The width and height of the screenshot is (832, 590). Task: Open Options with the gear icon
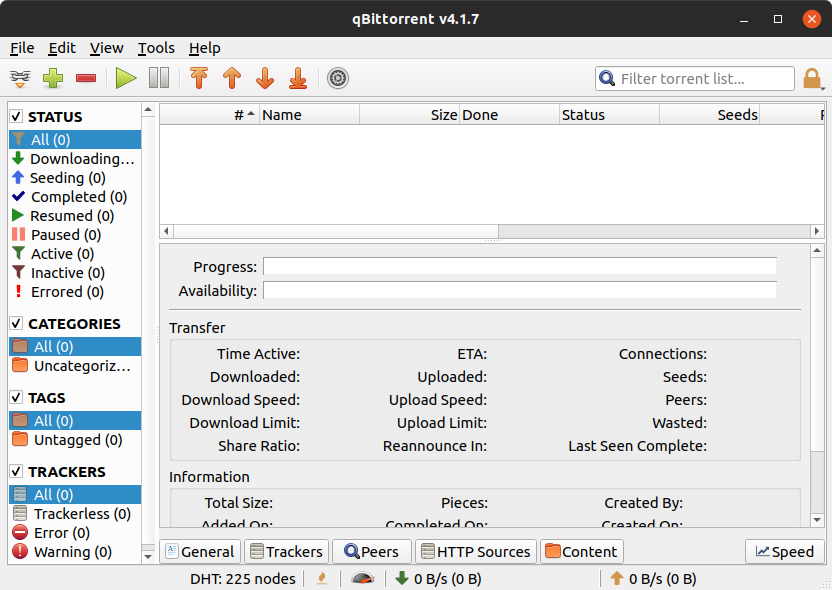click(x=337, y=79)
